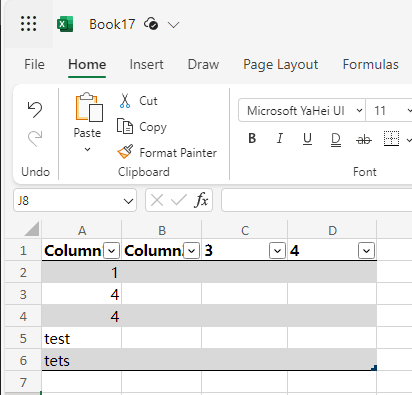
Task: Go to the Page Layout tab
Action: (x=280, y=64)
